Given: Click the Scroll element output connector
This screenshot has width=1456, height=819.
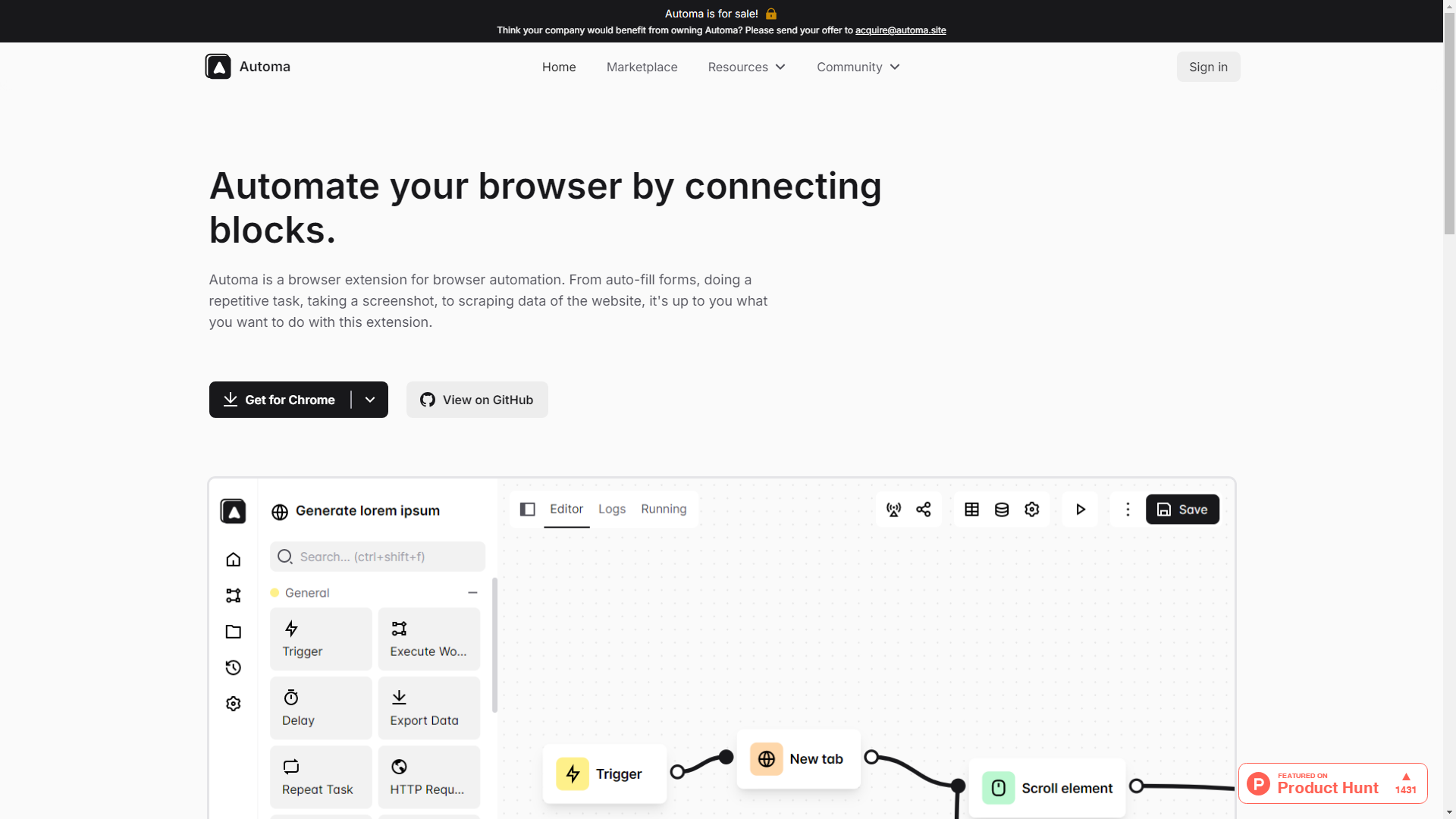Looking at the screenshot, I should click(x=1136, y=786).
